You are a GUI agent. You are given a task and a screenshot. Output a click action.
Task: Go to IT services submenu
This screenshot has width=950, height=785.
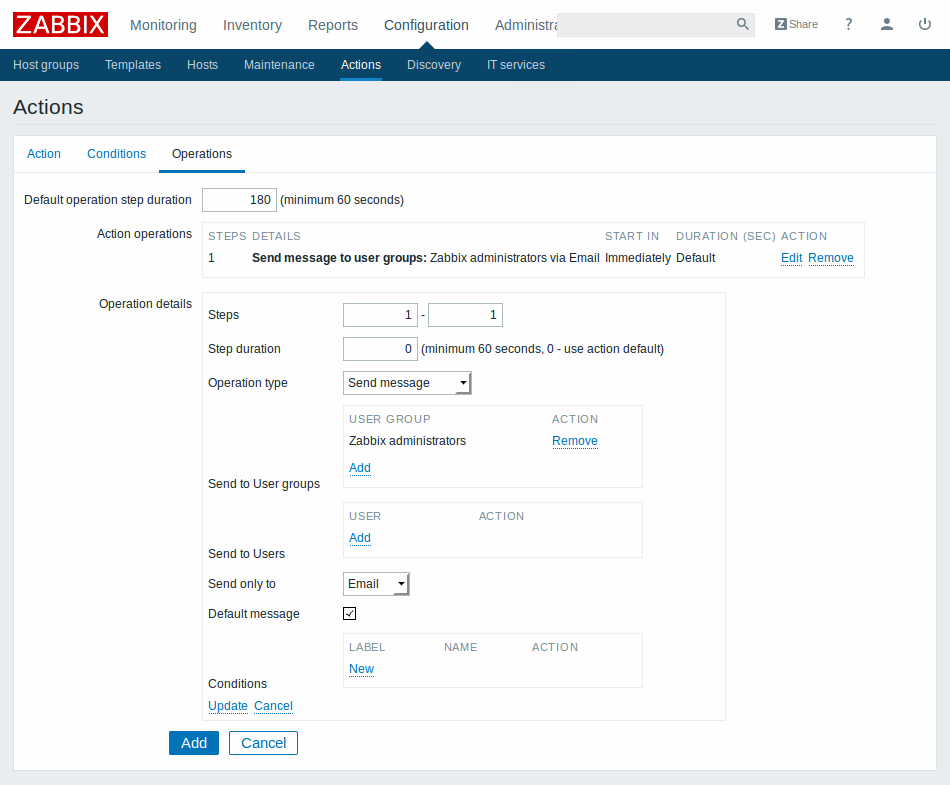pyautogui.click(x=516, y=65)
